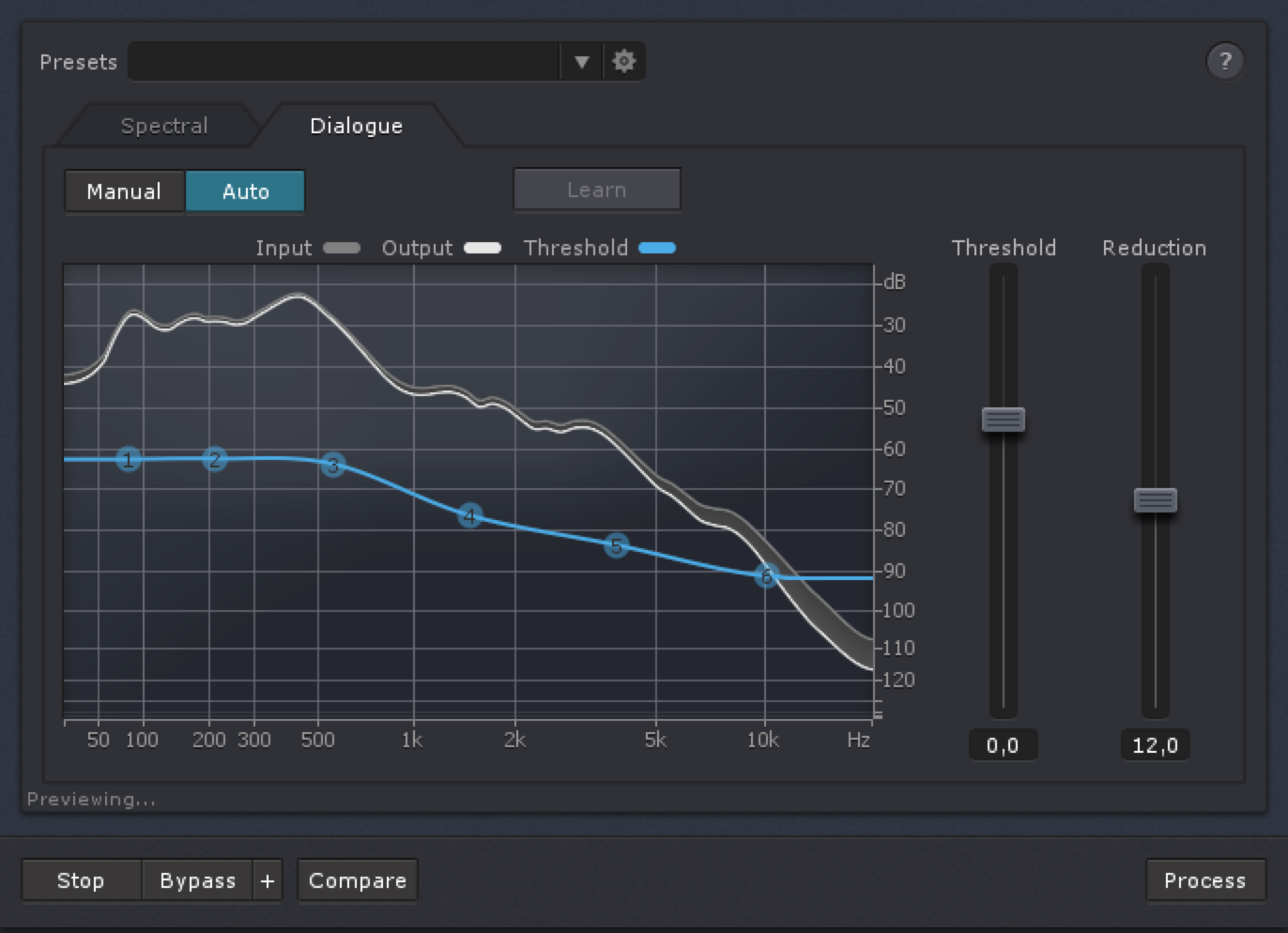The image size is (1288, 933).
Task: Click the Output legend color indicator
Action: [483, 248]
